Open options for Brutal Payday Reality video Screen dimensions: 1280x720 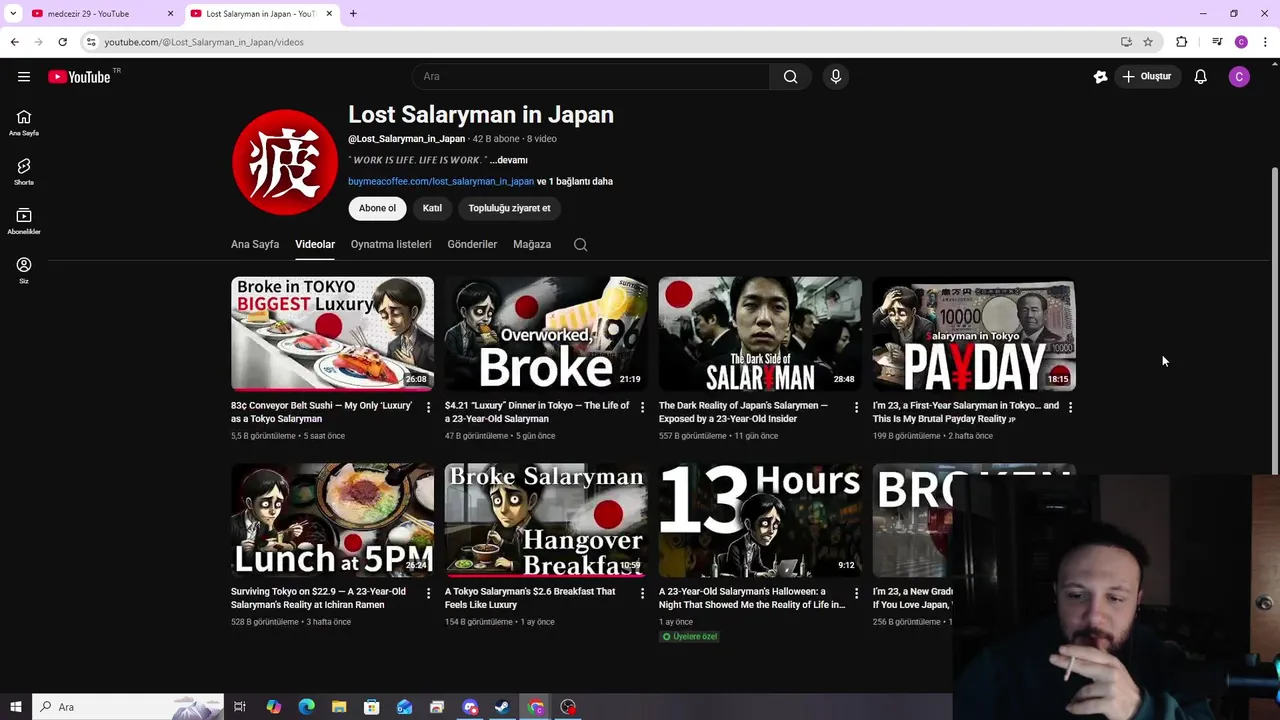1070,407
